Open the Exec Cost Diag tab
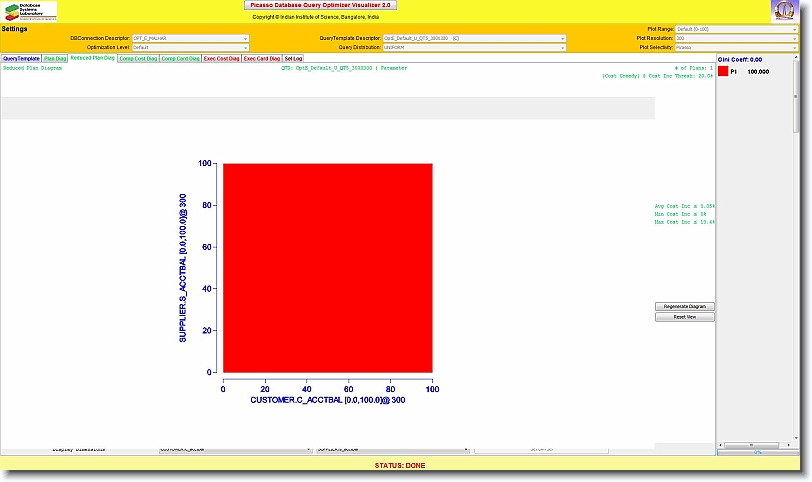 click(221, 59)
